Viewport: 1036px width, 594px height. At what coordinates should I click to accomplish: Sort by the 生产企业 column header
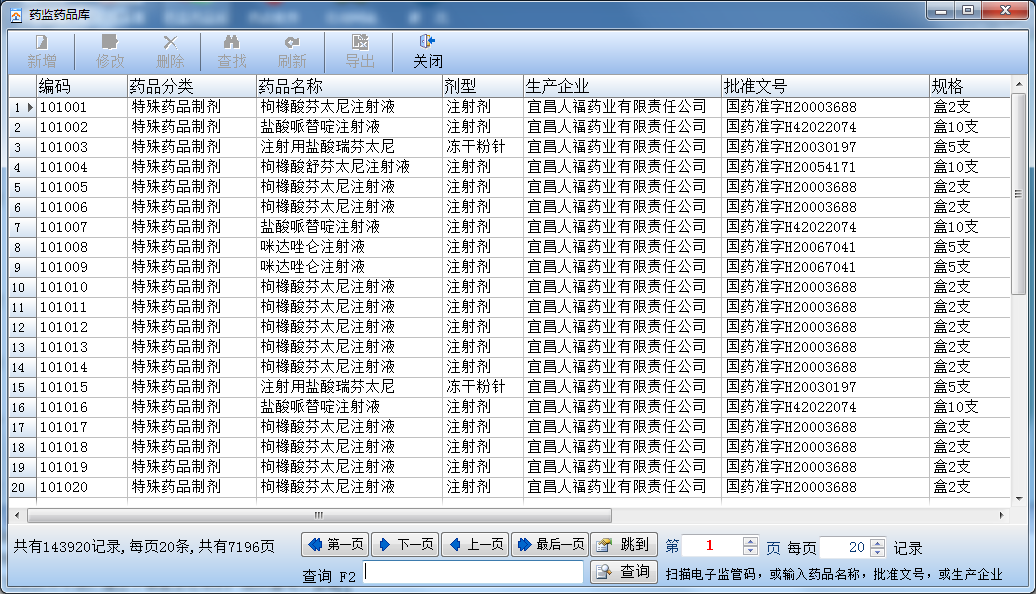(622, 87)
